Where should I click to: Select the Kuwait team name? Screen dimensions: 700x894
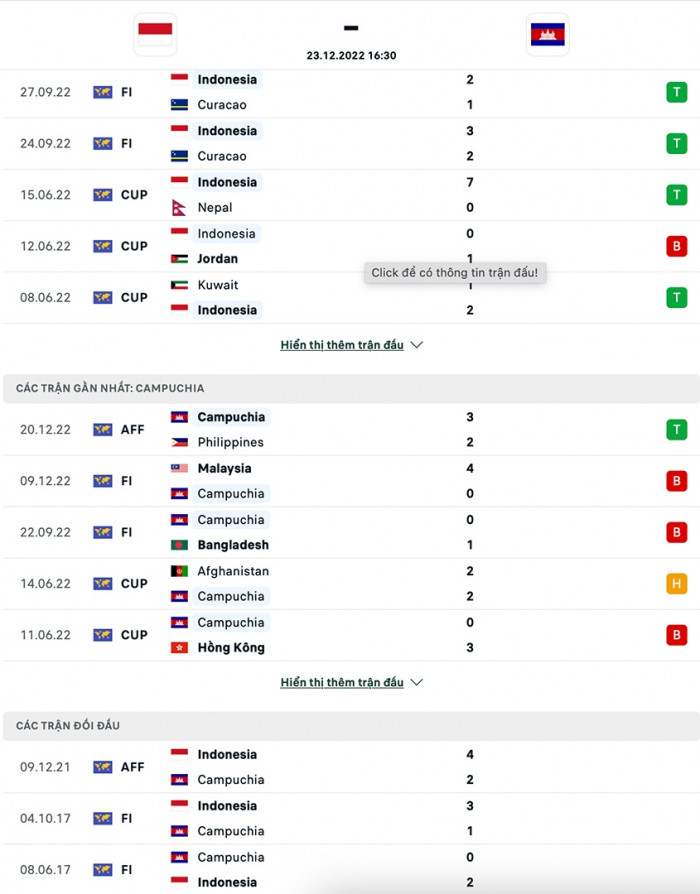pos(218,285)
